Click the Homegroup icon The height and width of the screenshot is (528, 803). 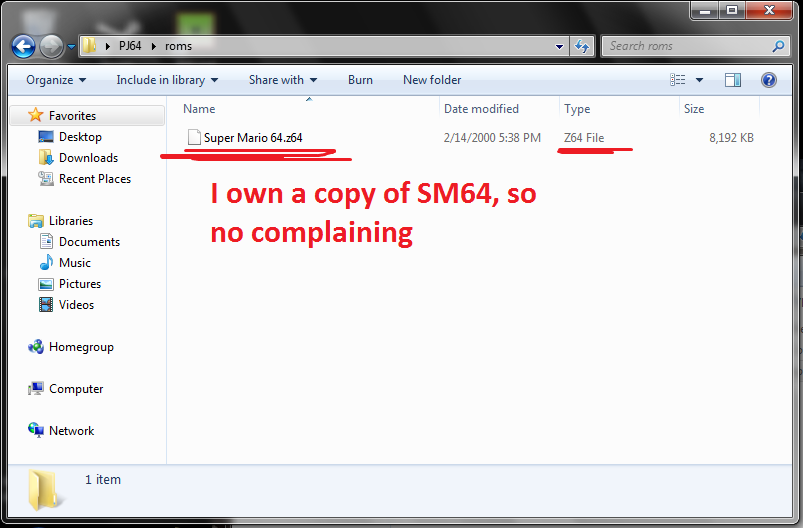(x=36, y=347)
